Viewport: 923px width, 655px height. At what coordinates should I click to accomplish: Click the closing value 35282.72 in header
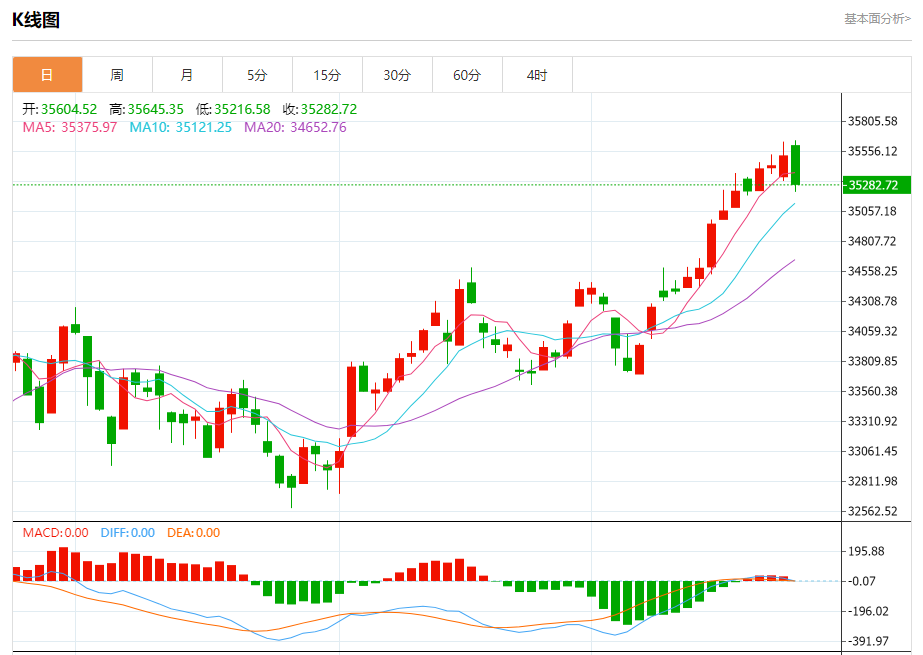click(328, 109)
